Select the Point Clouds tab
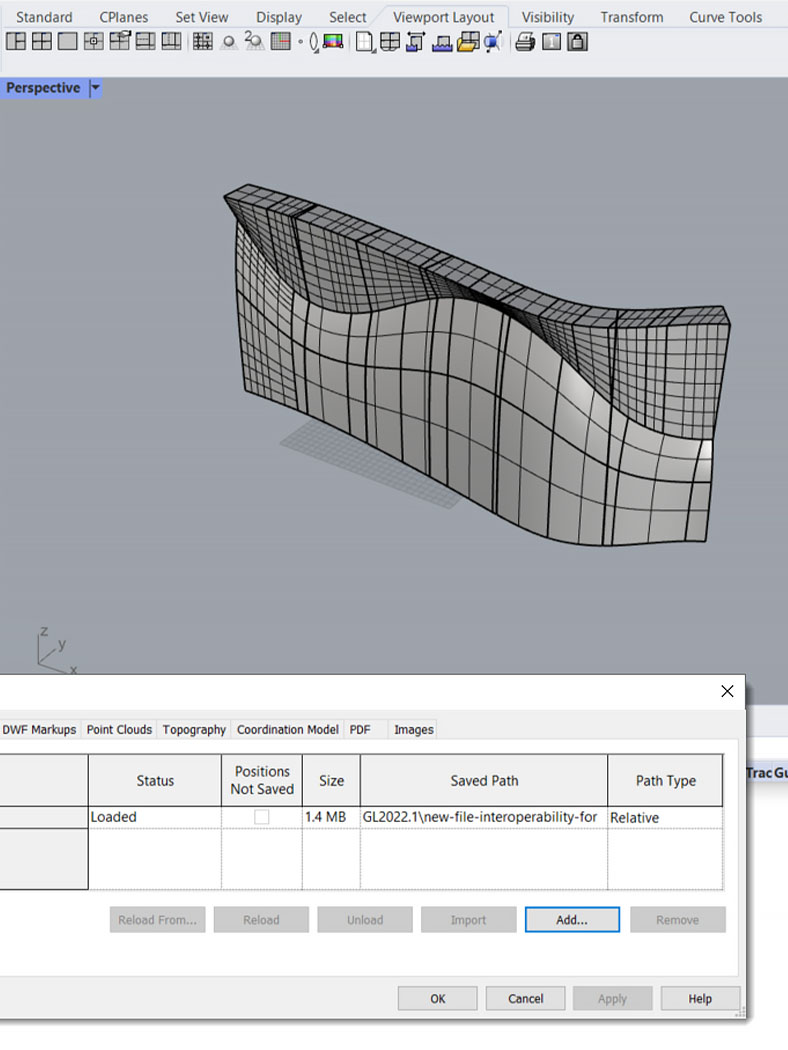 click(119, 730)
